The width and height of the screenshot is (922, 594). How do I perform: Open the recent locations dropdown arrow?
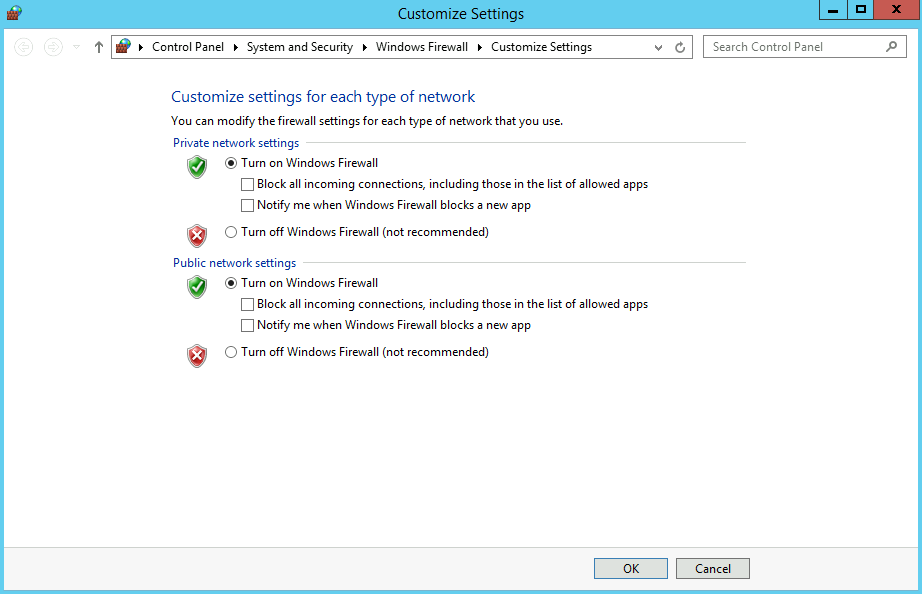click(x=76, y=47)
